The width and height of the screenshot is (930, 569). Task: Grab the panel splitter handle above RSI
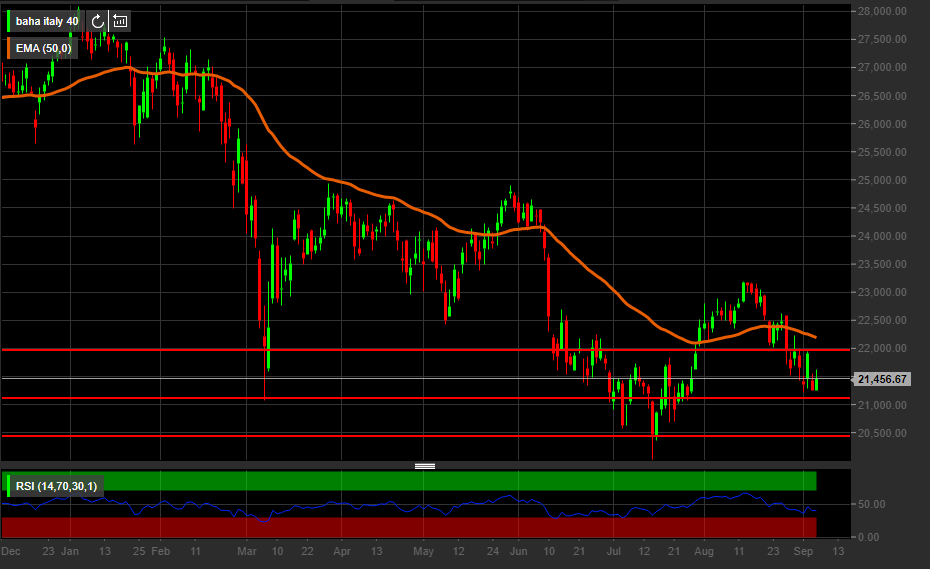coord(425,466)
